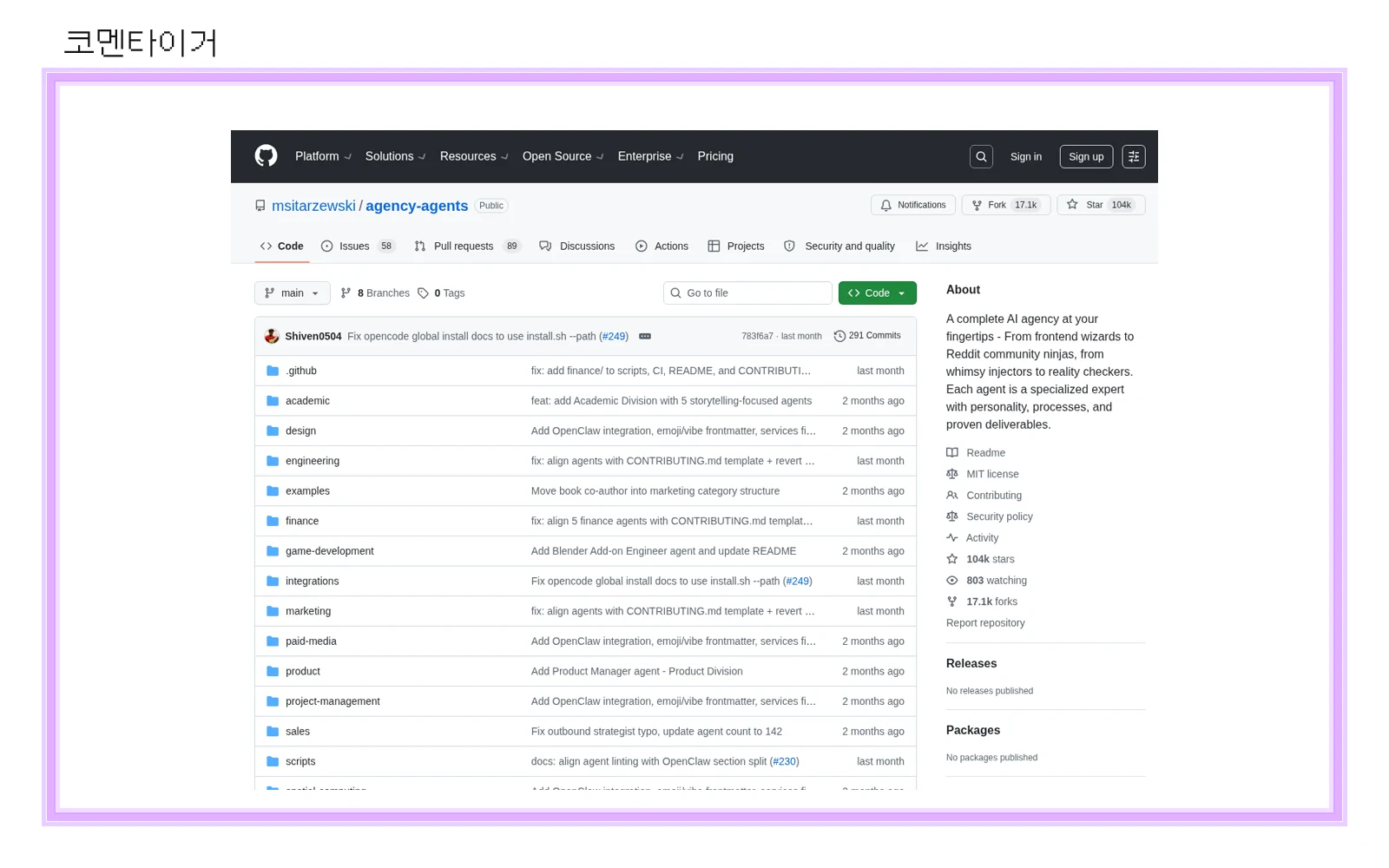Open the project-management folder
The image size is (1389, 868).
332,701
